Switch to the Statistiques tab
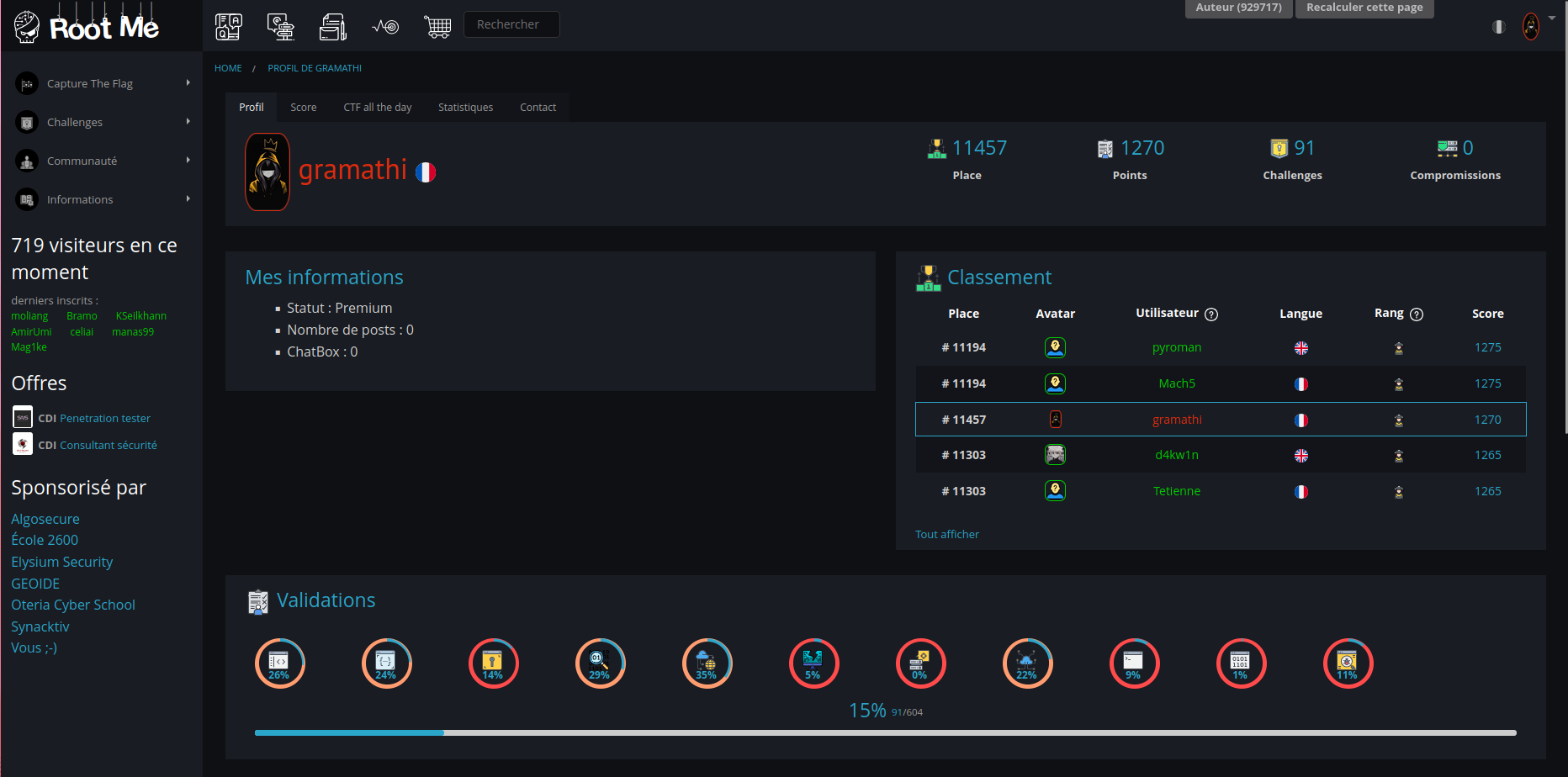Screen dimensions: 1568x777 [465, 107]
